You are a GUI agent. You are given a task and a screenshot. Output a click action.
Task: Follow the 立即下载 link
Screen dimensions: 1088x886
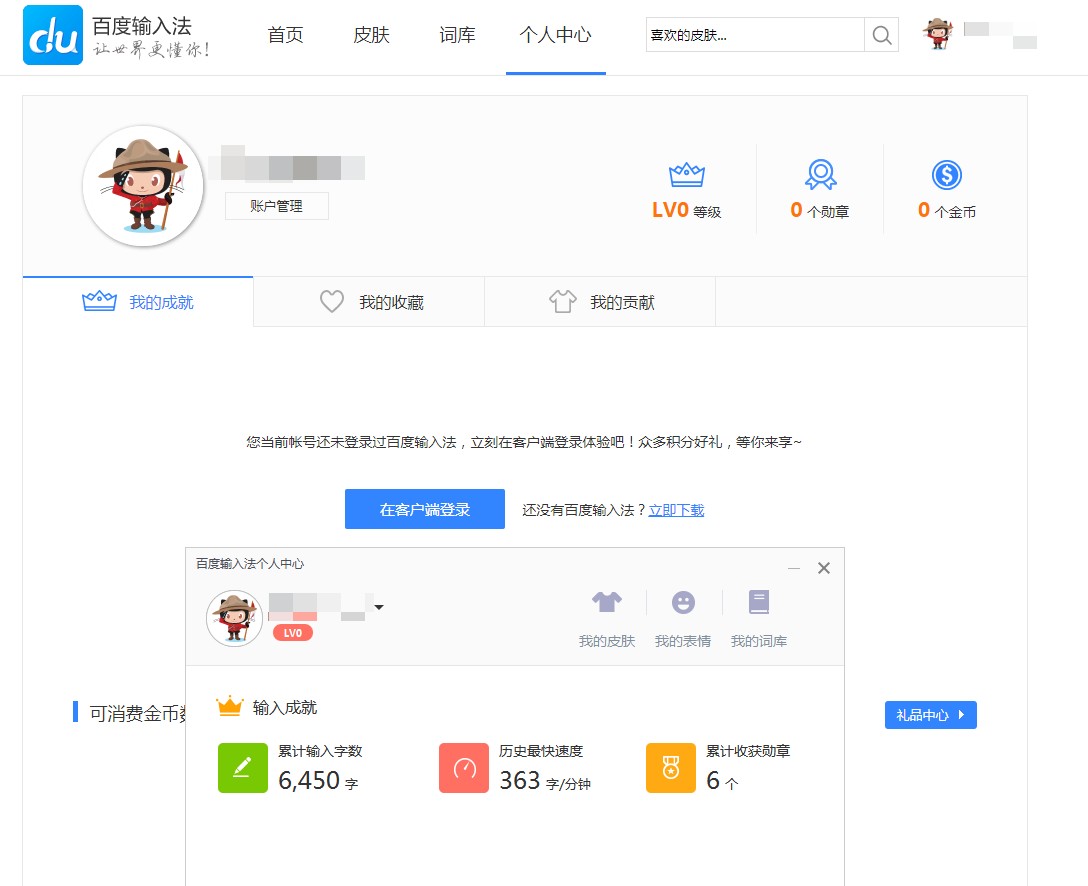click(677, 510)
